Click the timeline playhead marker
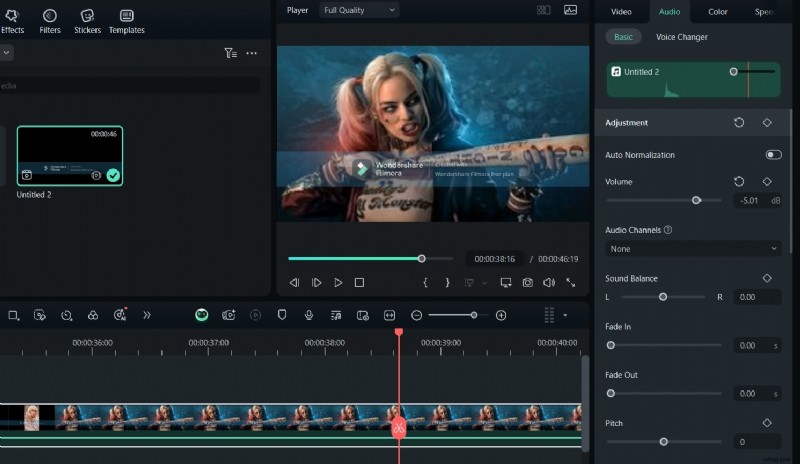The image size is (800, 464). 398,332
